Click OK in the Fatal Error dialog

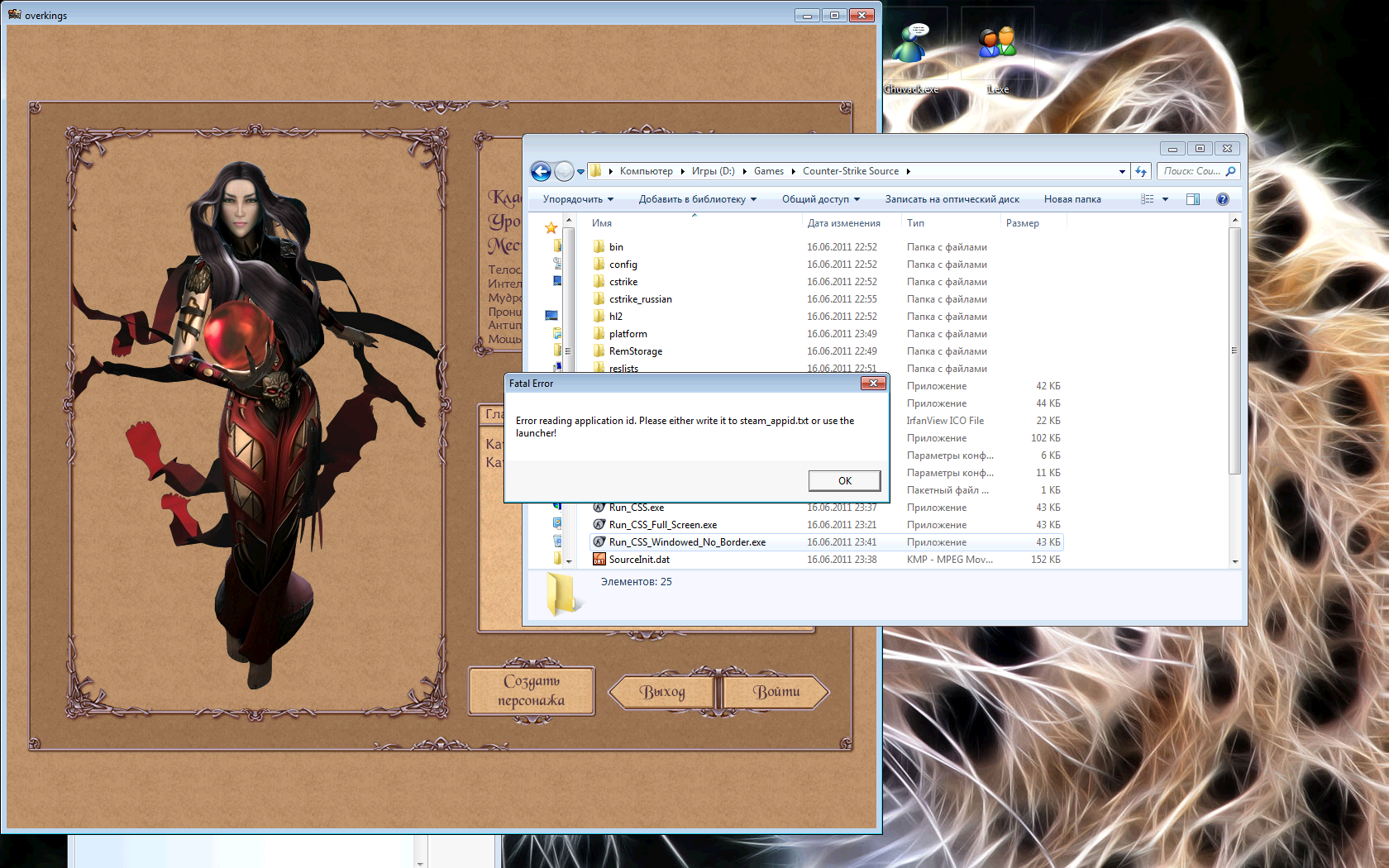coord(844,481)
